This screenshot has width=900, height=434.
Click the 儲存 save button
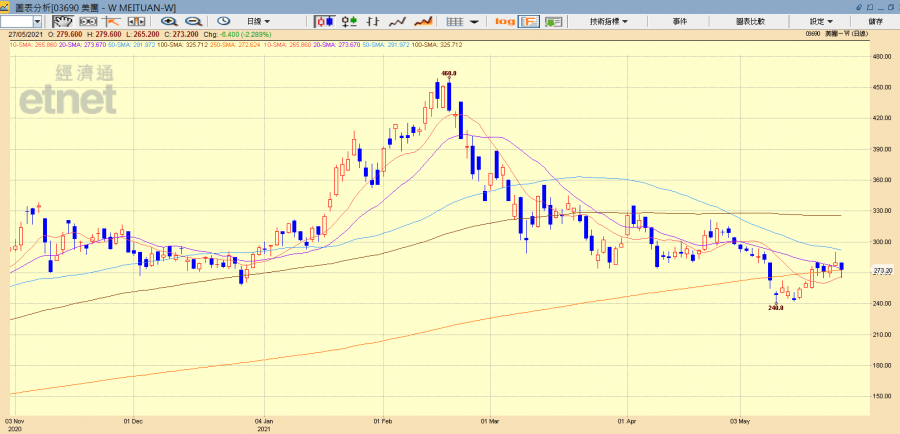tap(876, 21)
